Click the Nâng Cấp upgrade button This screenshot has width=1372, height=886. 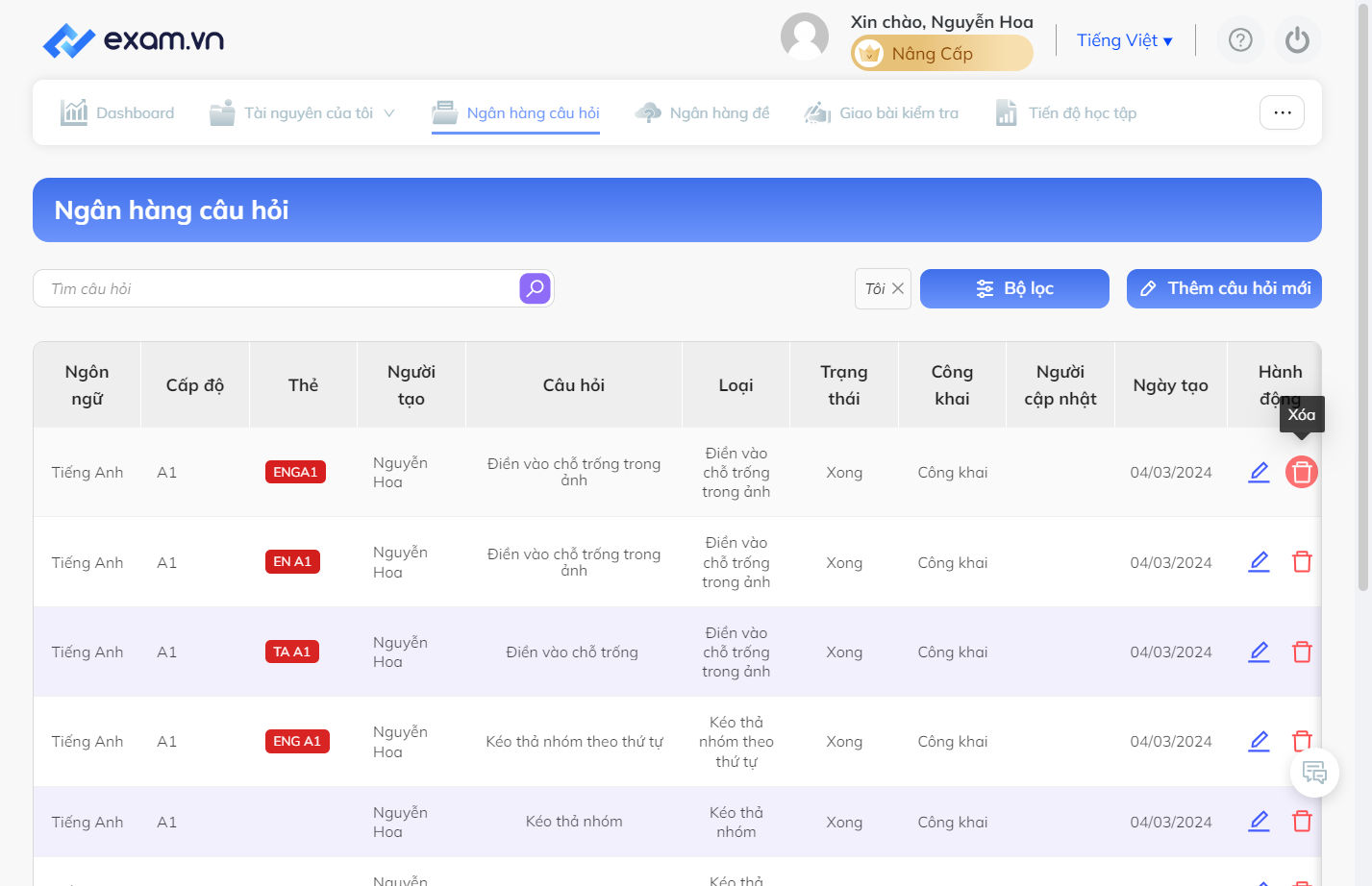941,54
